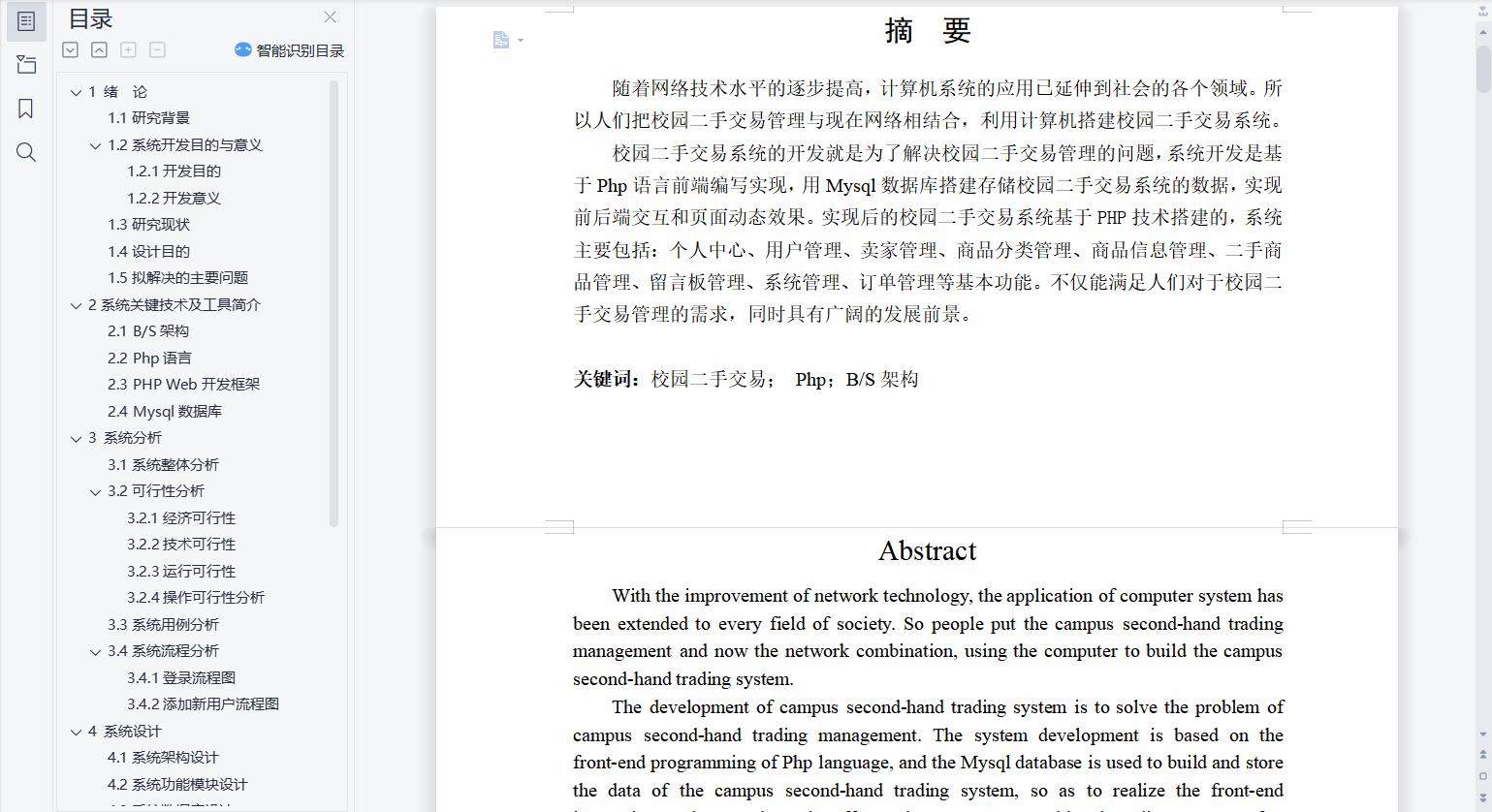The image size is (1492, 812).
Task: Go to 3.2.3 运行可行性
Action: click(181, 571)
